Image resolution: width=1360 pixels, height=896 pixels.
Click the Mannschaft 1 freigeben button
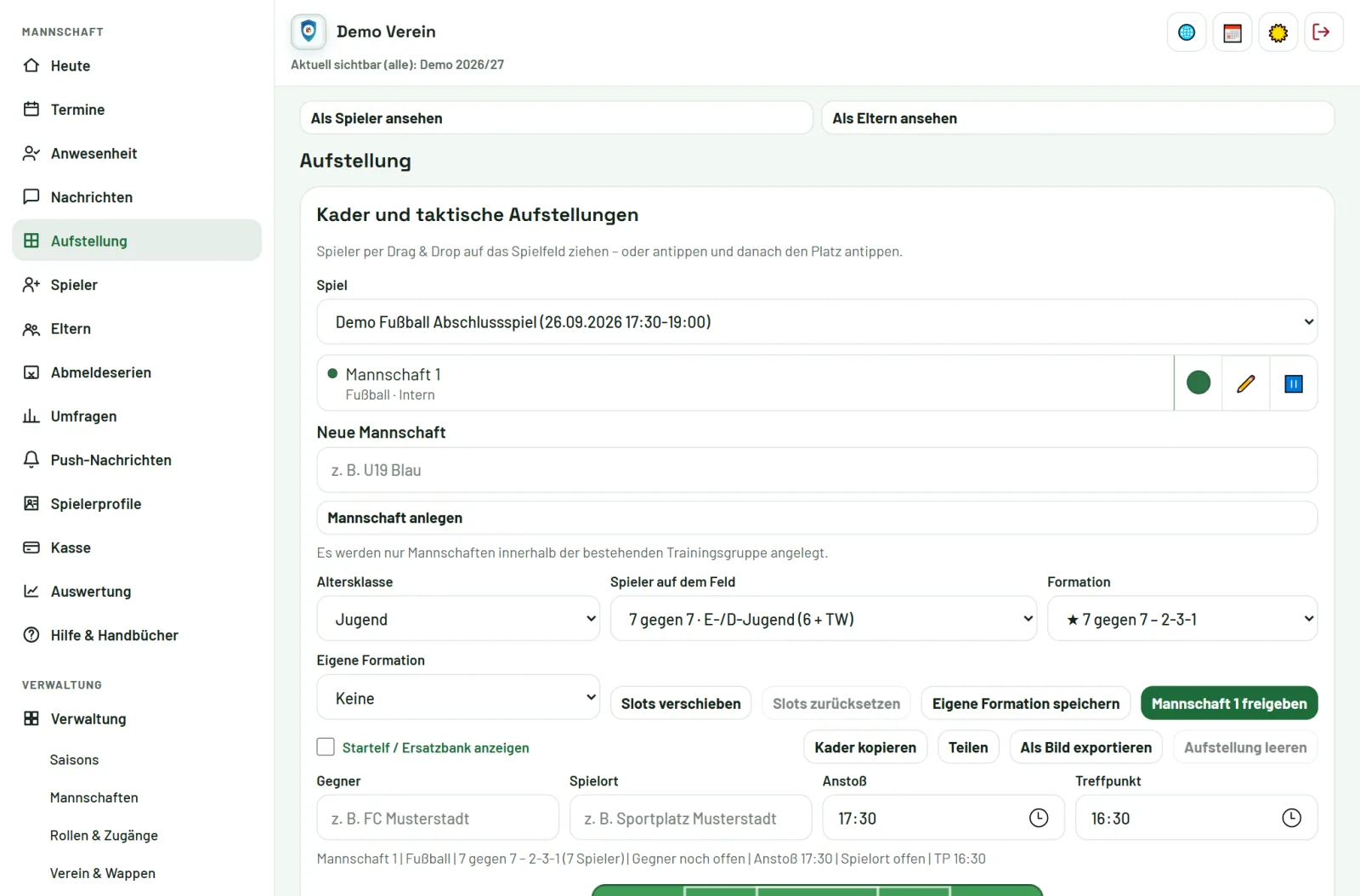[1229, 703]
